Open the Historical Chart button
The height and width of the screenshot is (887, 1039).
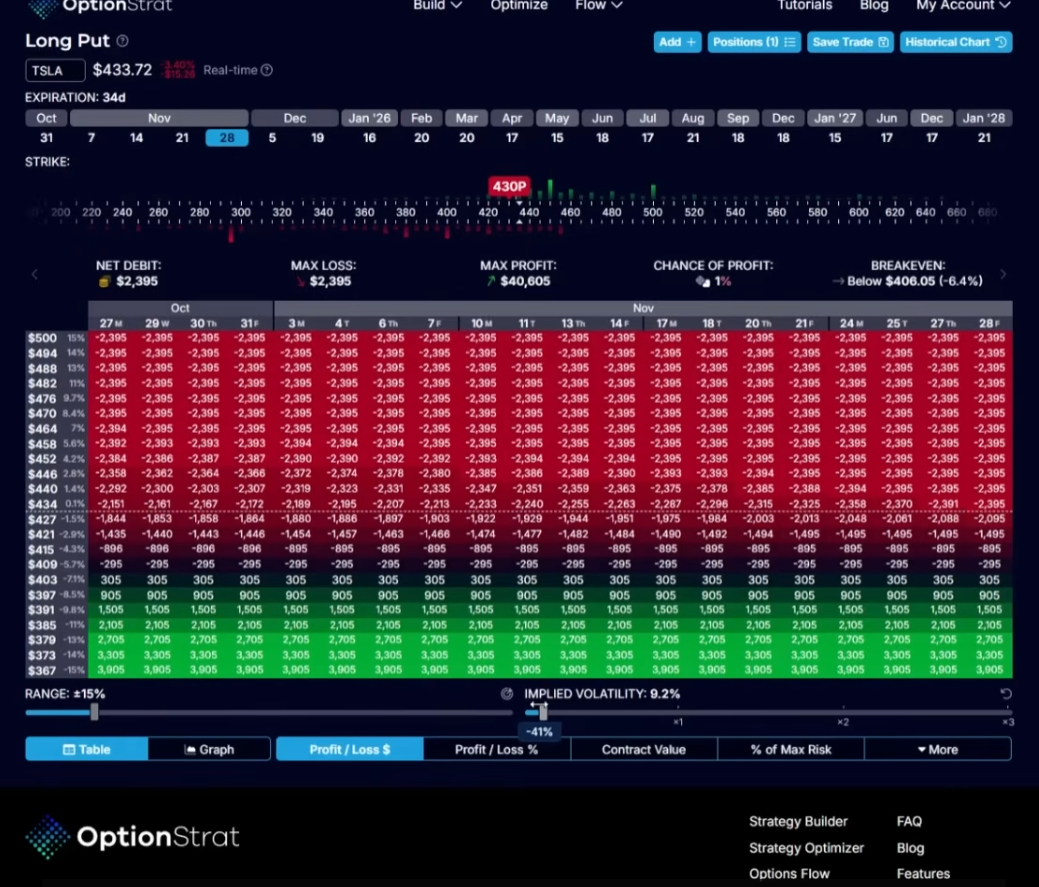tap(955, 42)
